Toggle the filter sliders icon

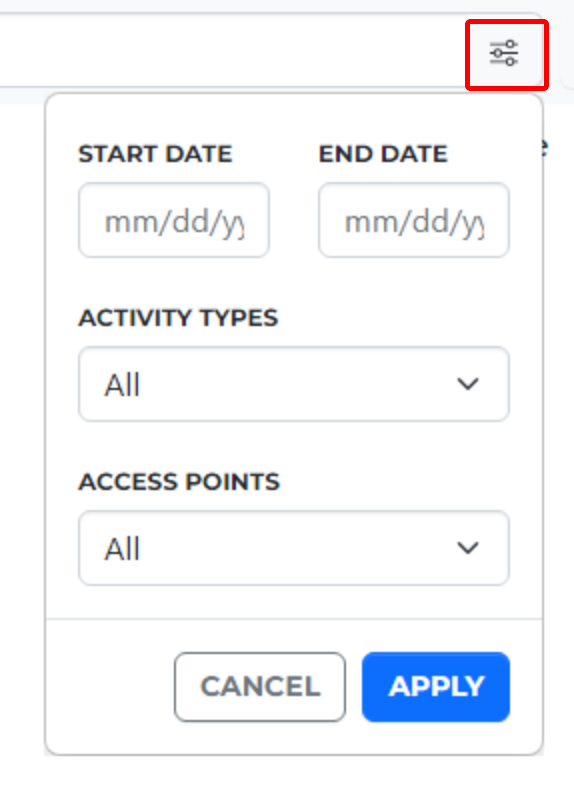point(503,53)
